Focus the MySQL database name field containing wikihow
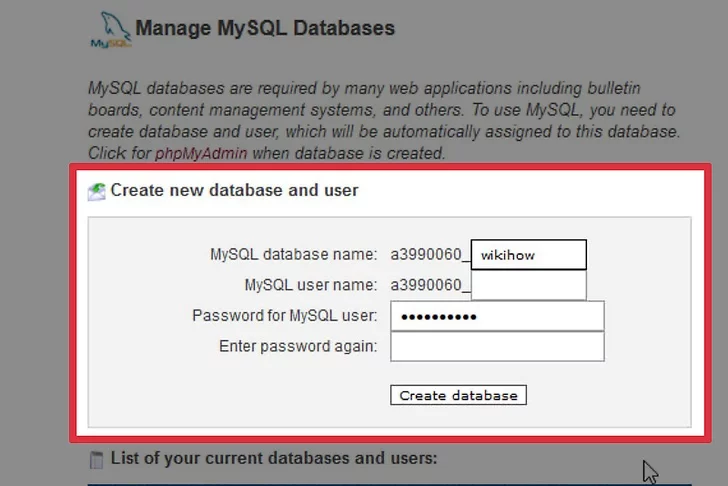Image resolution: width=728 pixels, height=486 pixels. point(528,255)
